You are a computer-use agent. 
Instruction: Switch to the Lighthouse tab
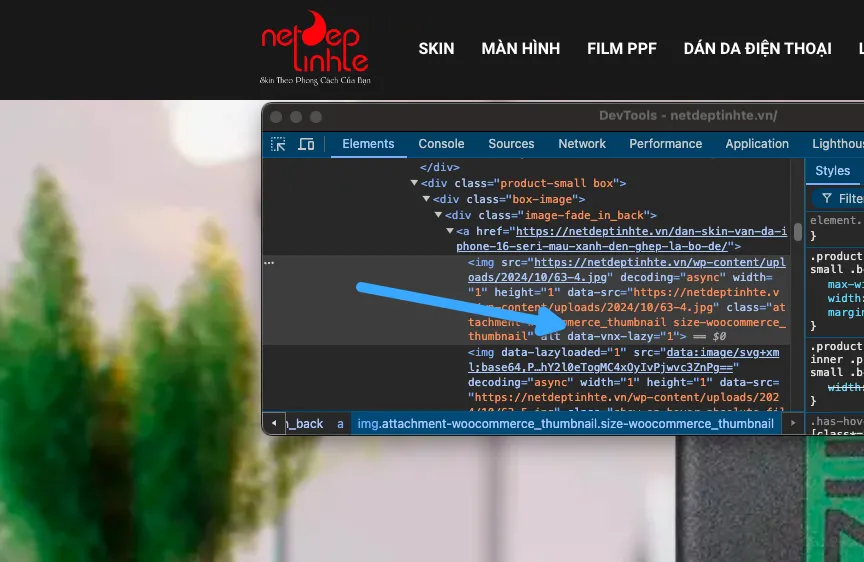(838, 144)
